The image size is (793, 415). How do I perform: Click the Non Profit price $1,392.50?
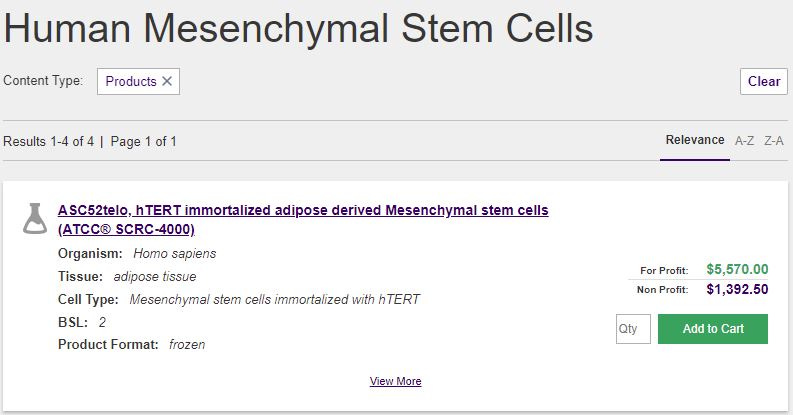click(x=737, y=289)
